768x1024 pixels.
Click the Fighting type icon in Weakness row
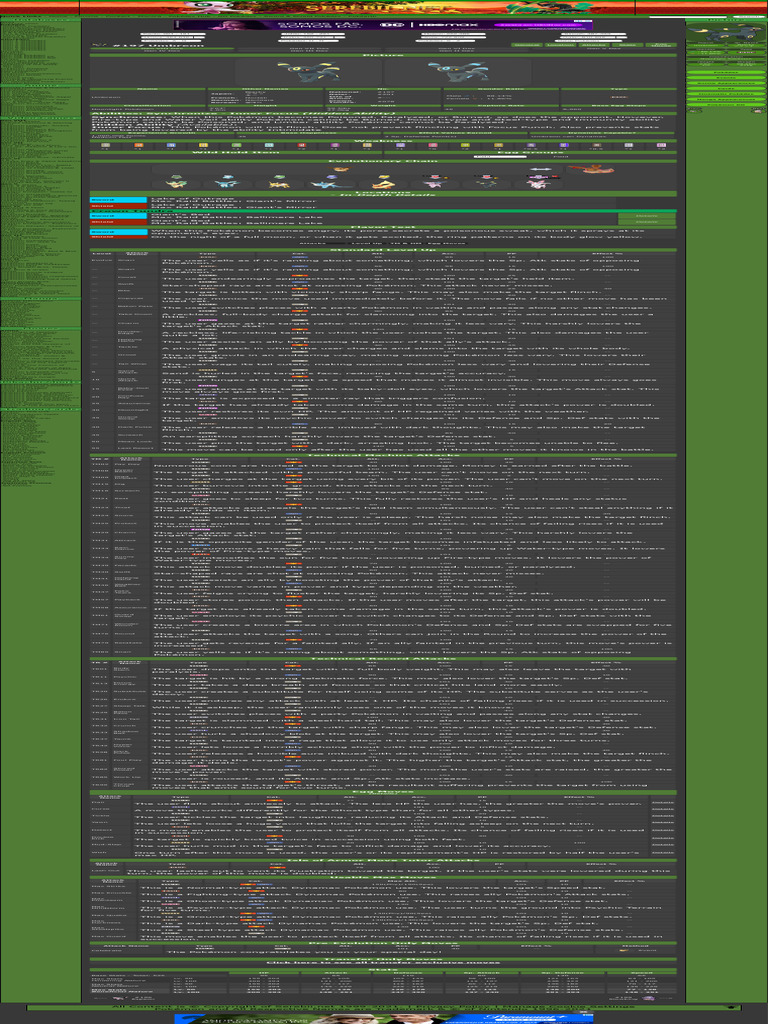click(302, 145)
